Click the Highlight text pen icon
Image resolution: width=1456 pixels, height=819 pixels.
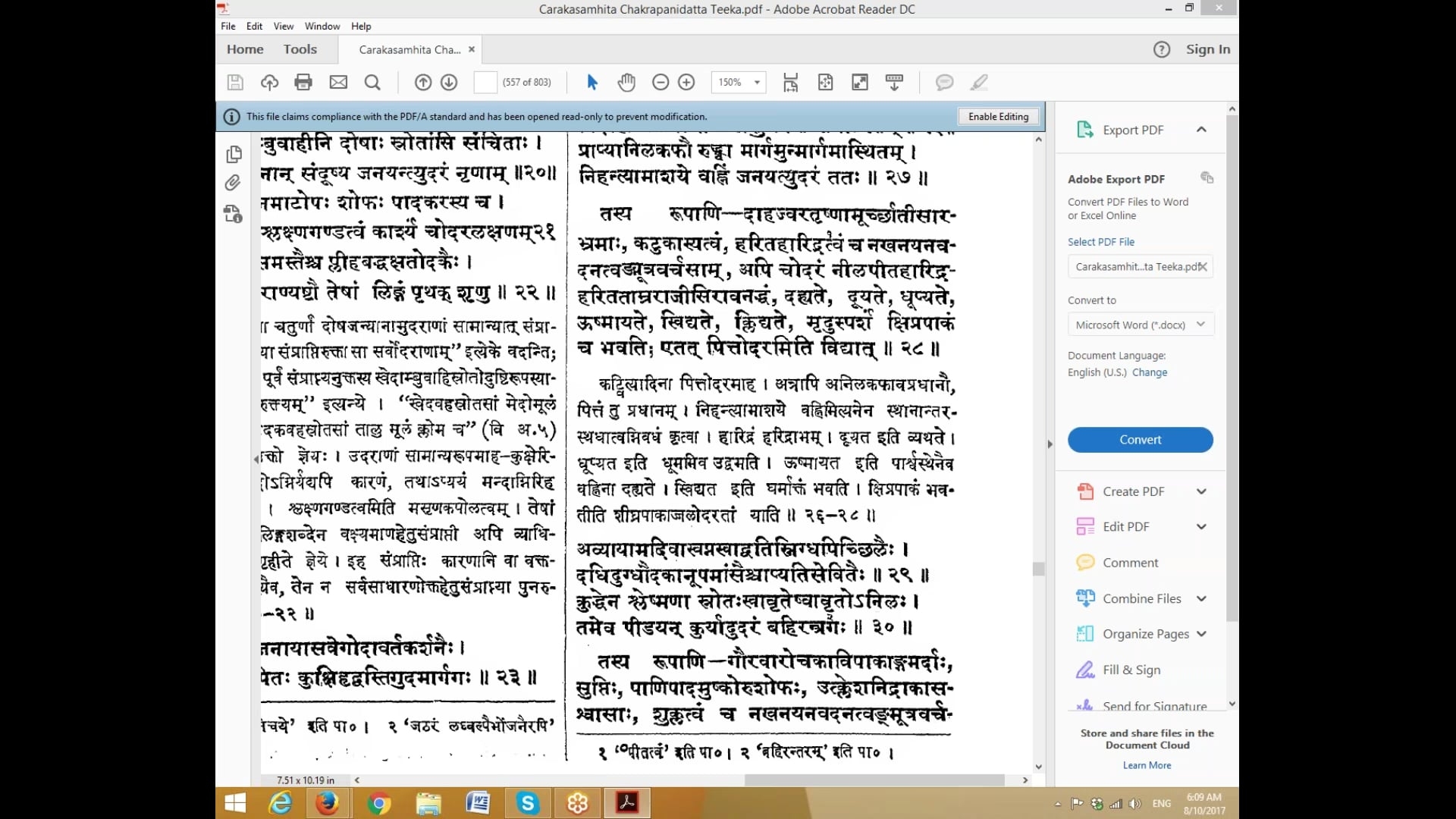979,82
